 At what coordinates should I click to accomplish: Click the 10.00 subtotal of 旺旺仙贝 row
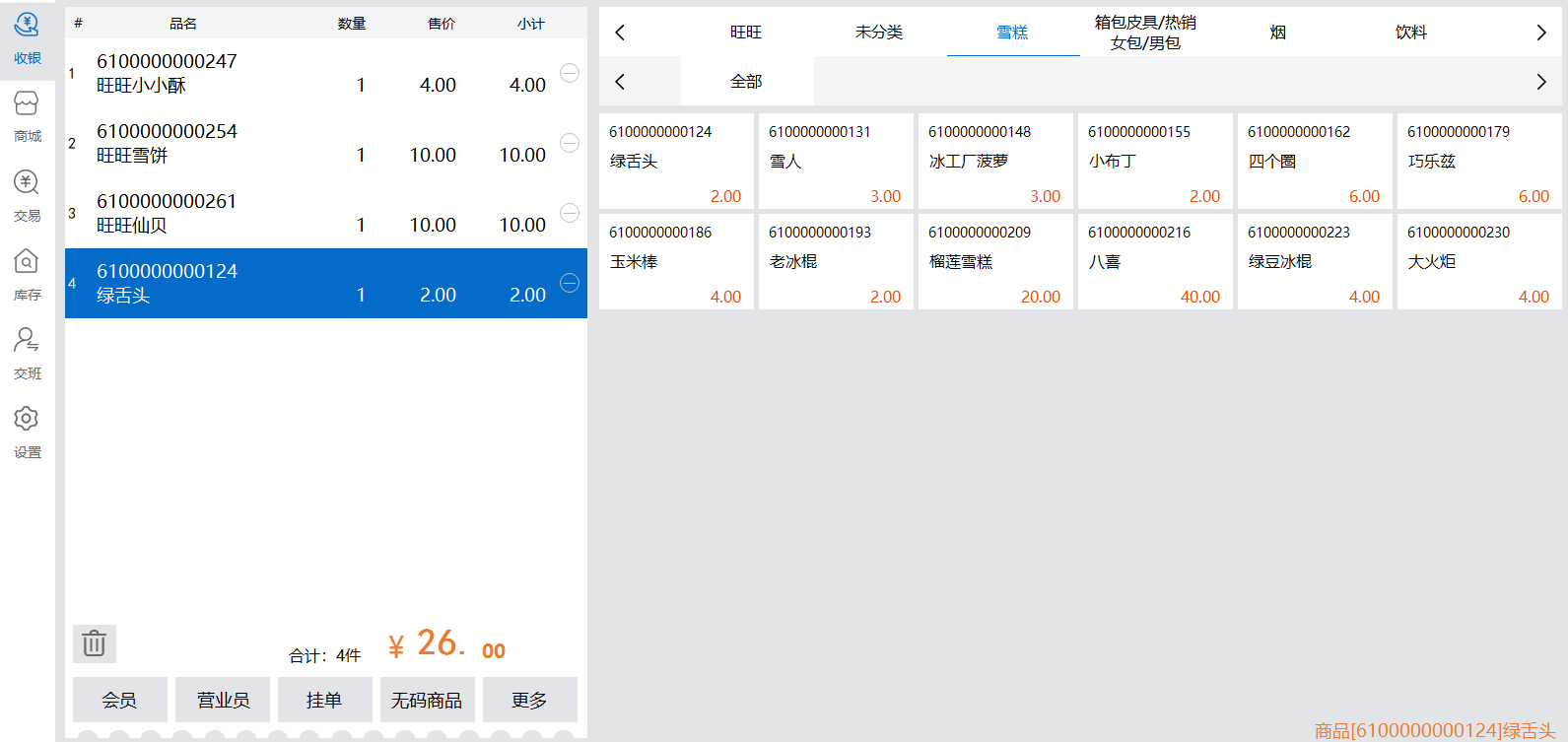(x=522, y=225)
